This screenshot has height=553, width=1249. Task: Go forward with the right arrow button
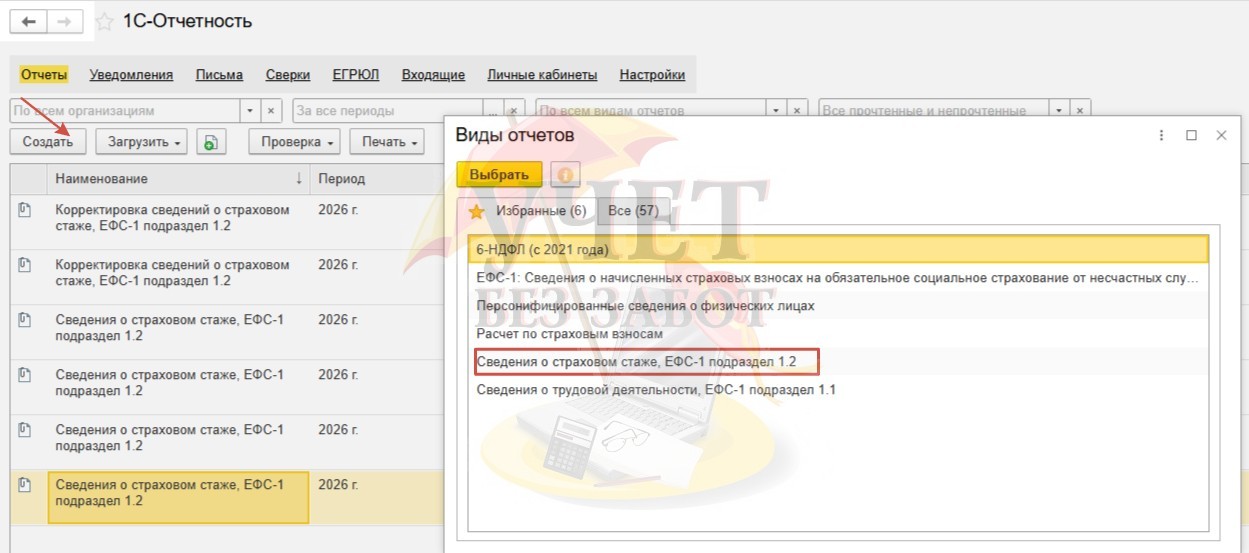coord(65,21)
